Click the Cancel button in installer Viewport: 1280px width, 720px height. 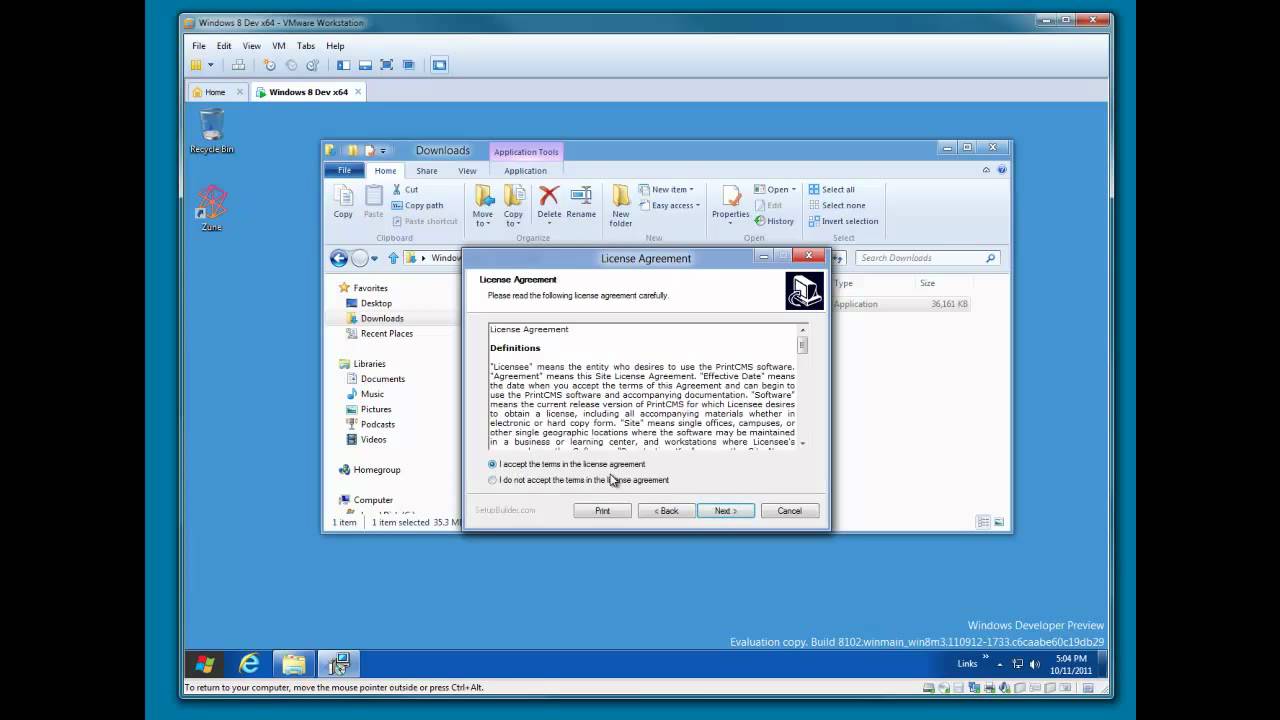pos(789,511)
